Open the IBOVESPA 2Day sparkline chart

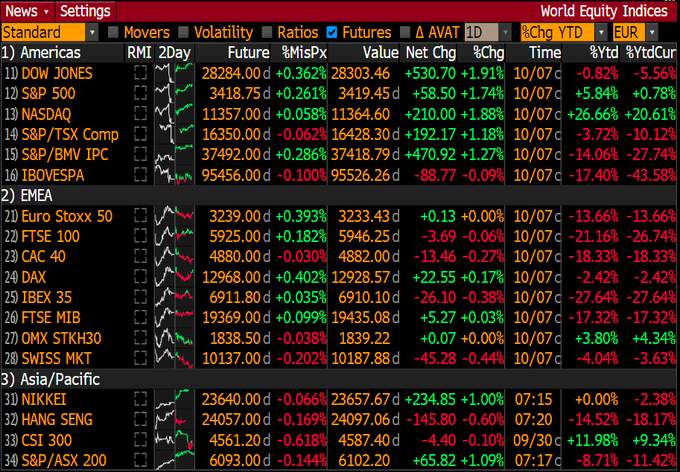click(x=174, y=175)
